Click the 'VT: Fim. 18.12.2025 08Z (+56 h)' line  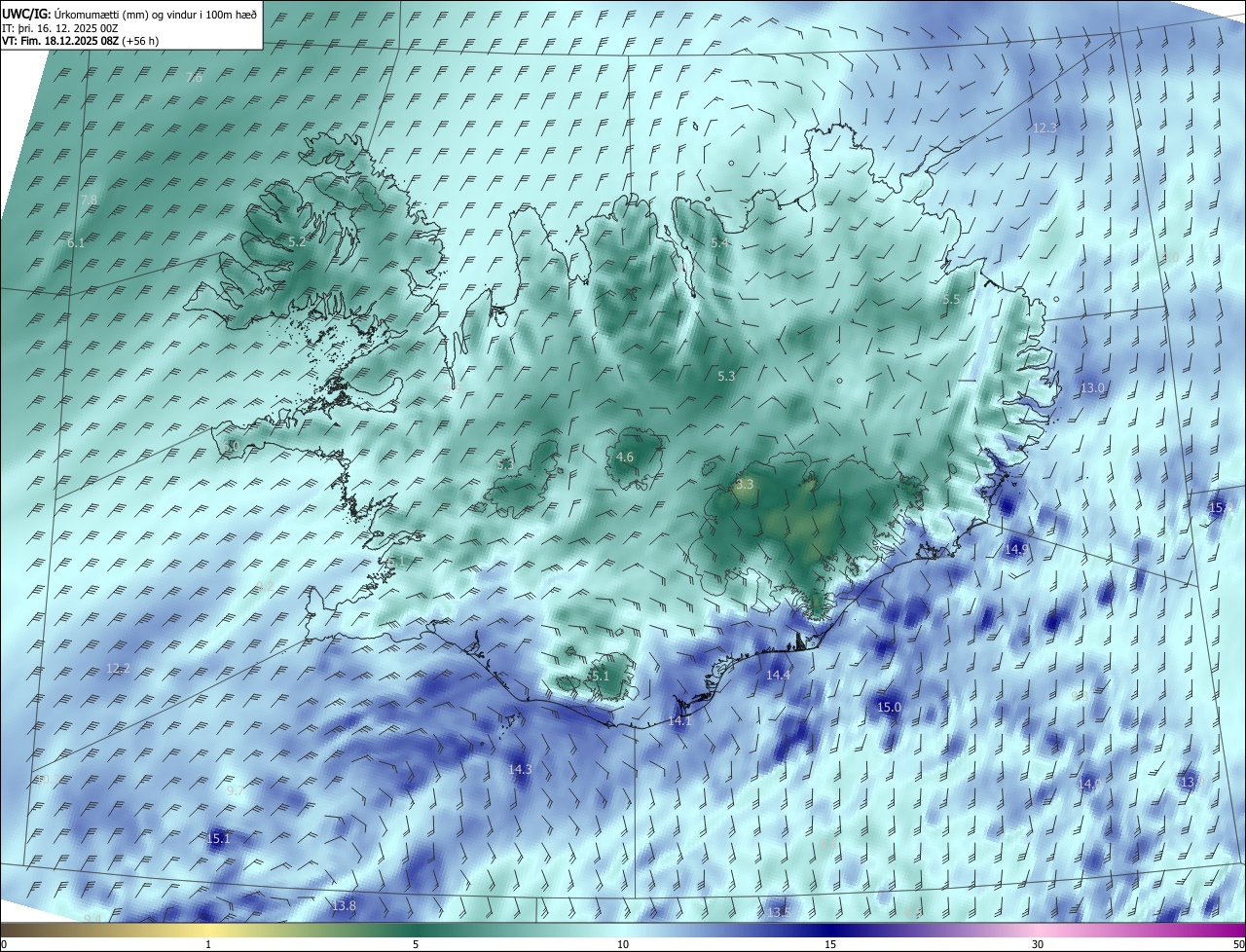(81, 41)
